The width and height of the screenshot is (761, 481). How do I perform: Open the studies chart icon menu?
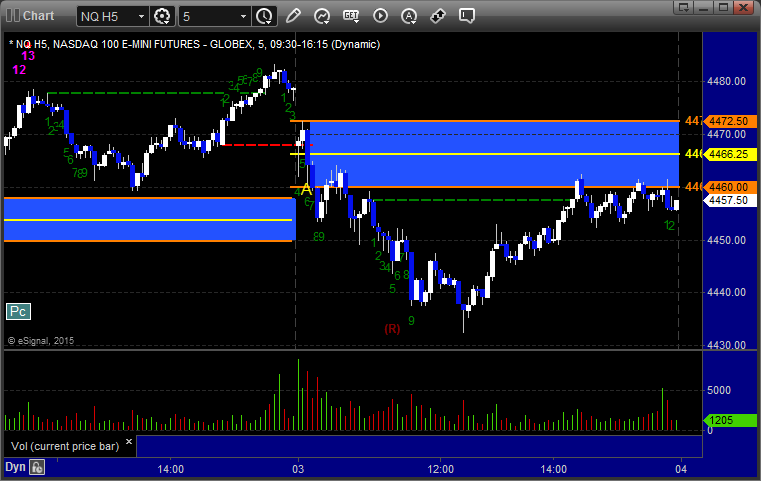(322, 16)
